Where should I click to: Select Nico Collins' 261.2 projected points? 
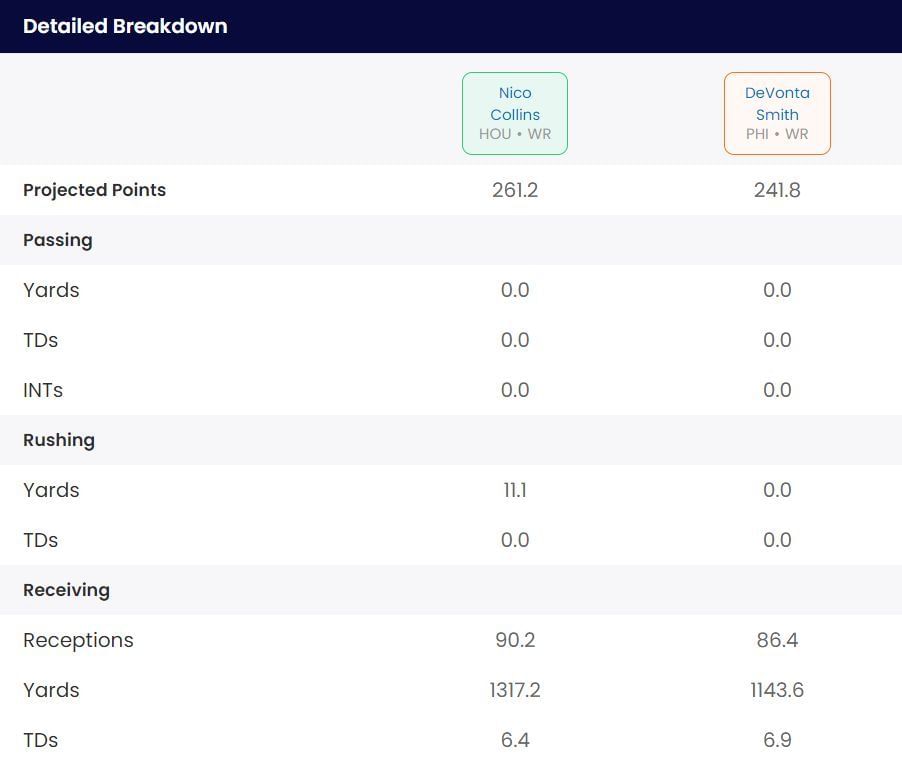(515, 190)
